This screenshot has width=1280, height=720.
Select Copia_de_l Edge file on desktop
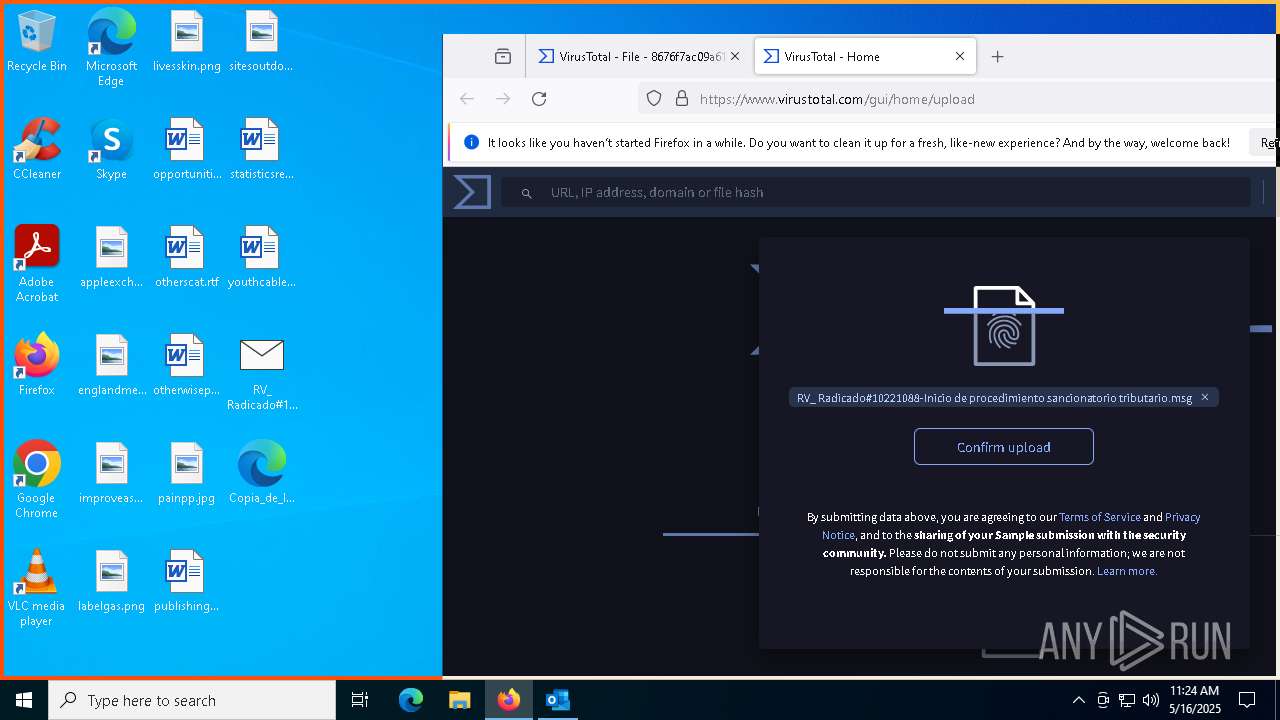click(x=261, y=474)
